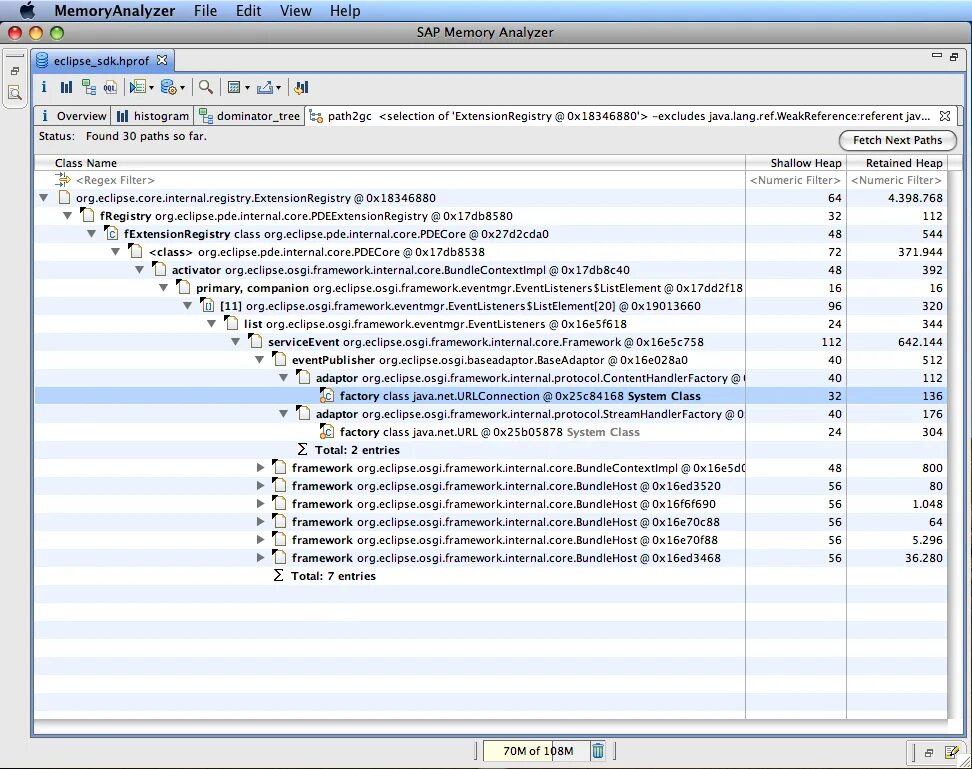Select the [11] ListElement[20] array row
The height and width of the screenshot is (769, 972).
tap(490, 306)
